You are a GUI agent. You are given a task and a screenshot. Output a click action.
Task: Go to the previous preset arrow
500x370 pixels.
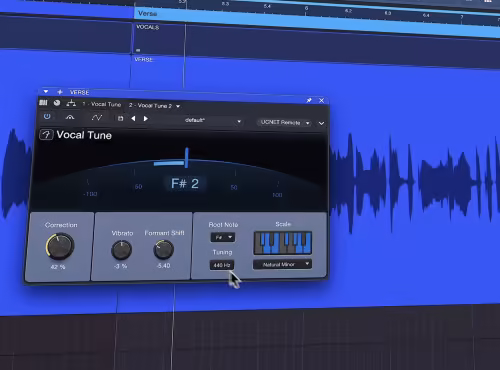point(133,118)
